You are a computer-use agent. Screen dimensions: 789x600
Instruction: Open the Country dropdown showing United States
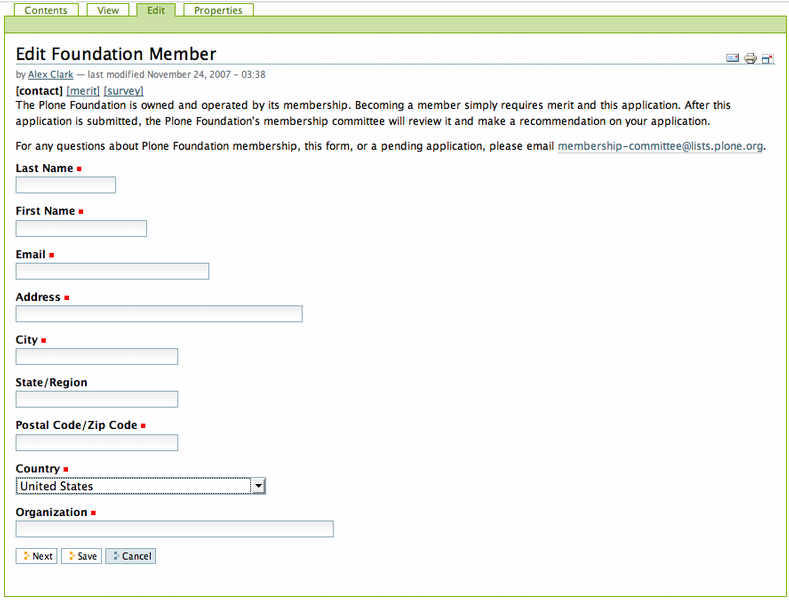tap(141, 486)
